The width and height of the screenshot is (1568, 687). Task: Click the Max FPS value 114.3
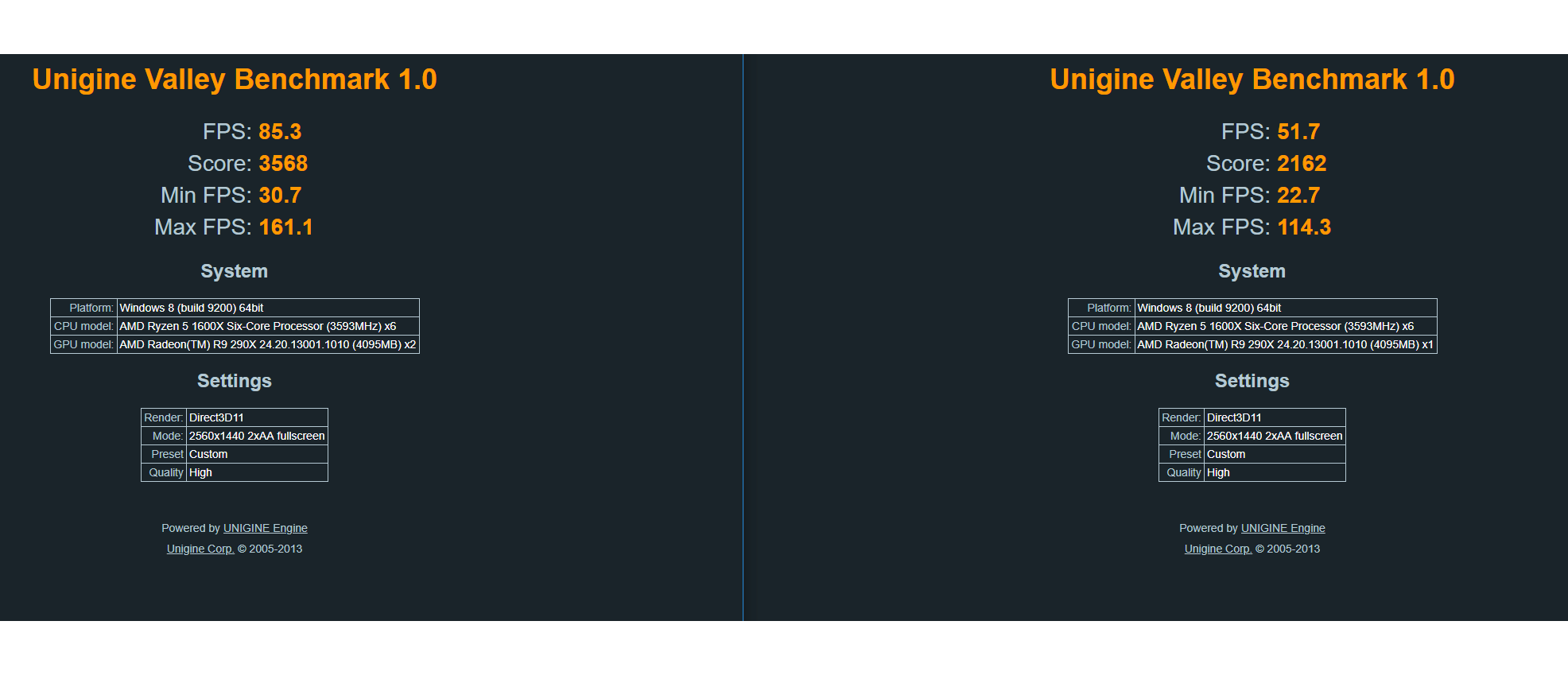pos(1304,227)
